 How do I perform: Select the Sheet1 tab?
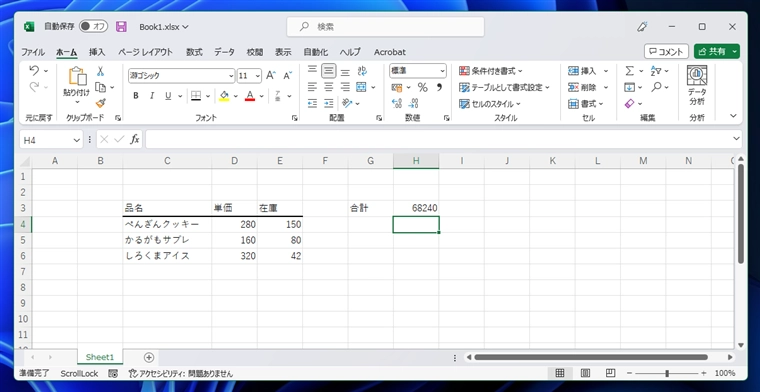(x=100, y=357)
